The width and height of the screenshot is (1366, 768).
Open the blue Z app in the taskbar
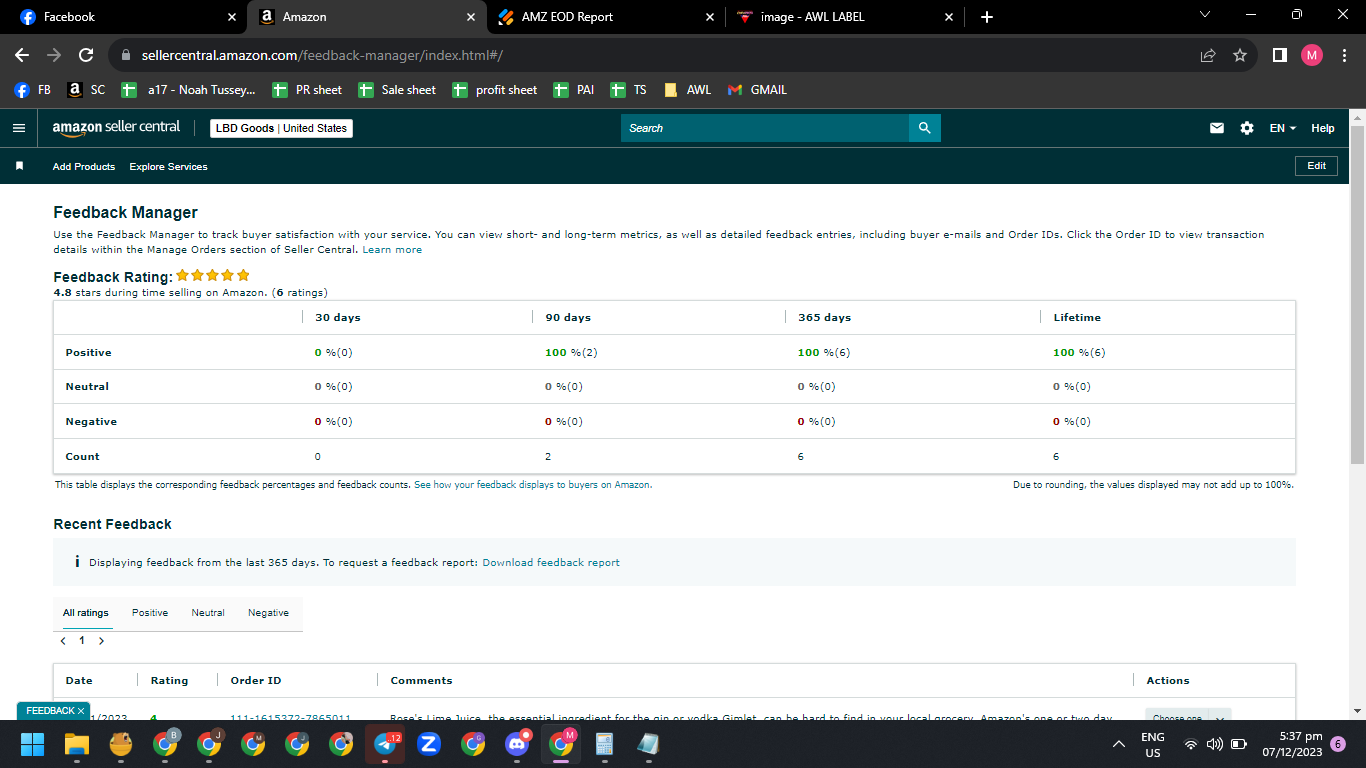click(429, 744)
